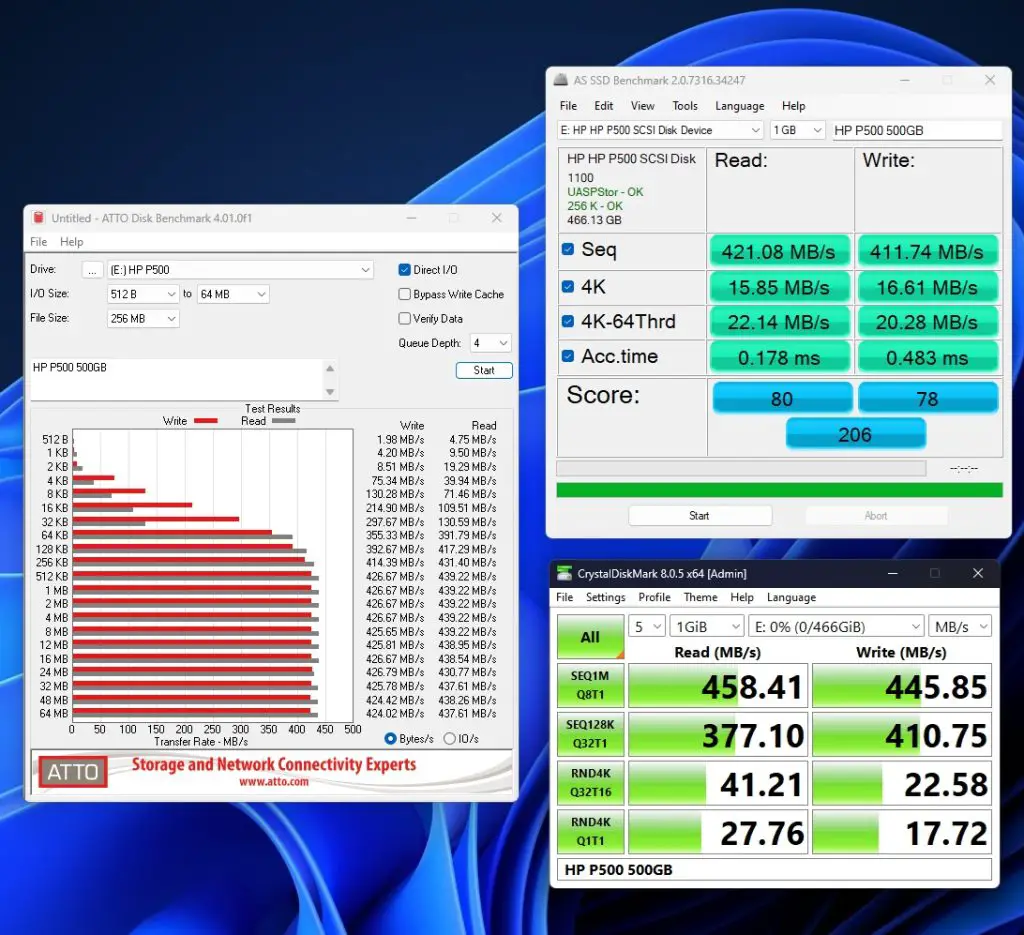Run the SEQ128K Q32T1 test
The height and width of the screenshot is (935, 1024).
(x=590, y=734)
